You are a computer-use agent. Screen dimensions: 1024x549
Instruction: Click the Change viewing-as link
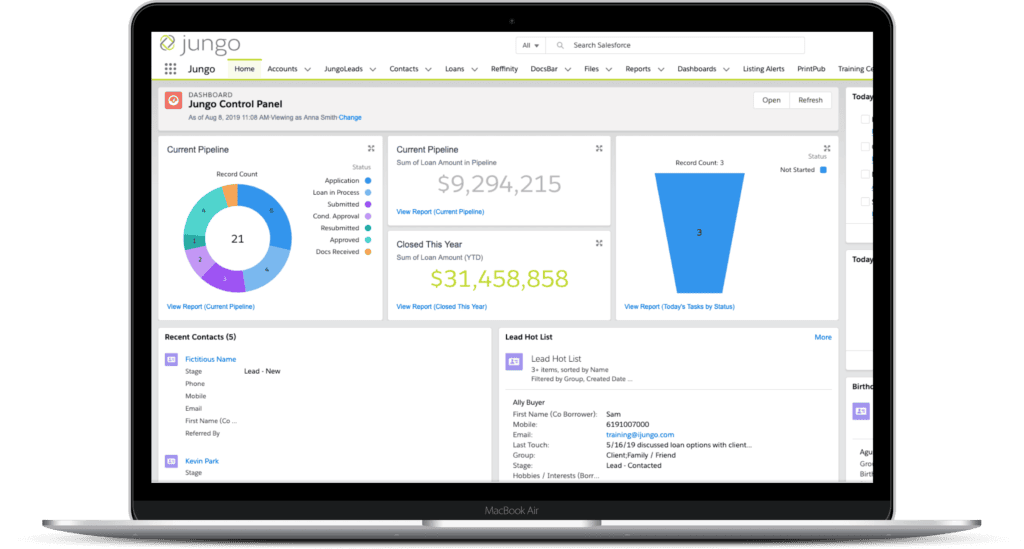[350, 118]
